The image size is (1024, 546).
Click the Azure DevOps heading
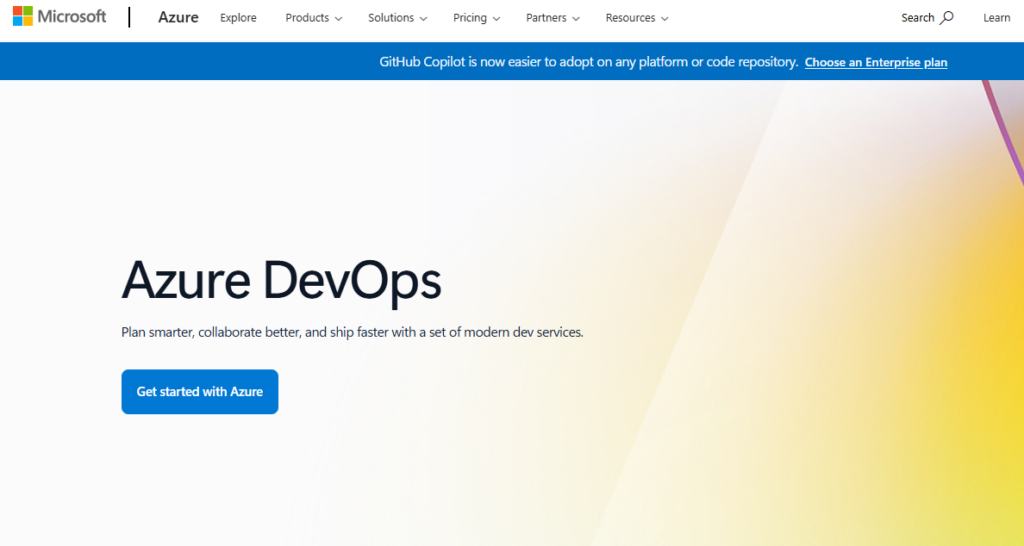(x=281, y=280)
